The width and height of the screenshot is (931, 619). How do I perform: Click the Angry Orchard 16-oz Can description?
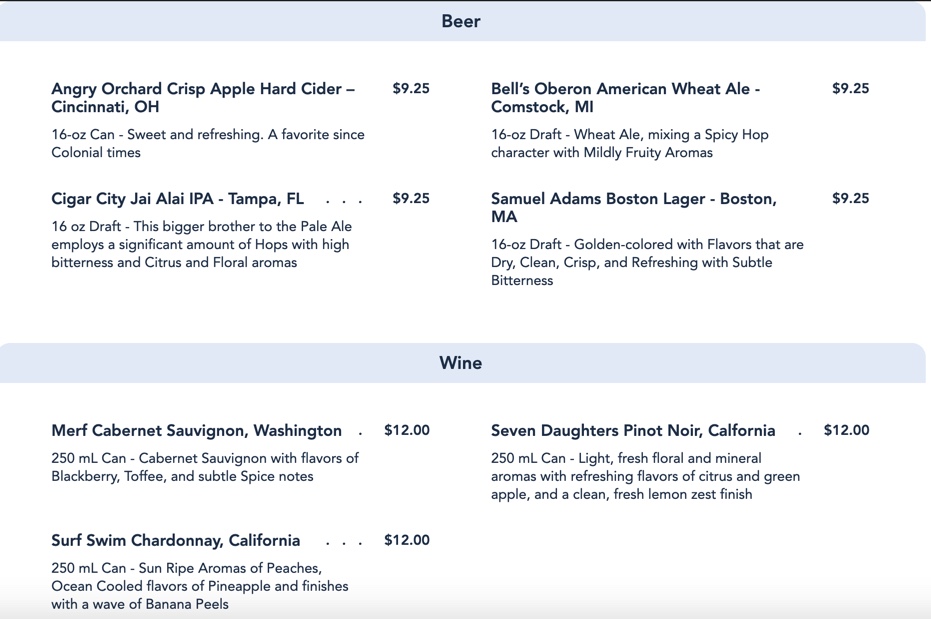[208, 144]
